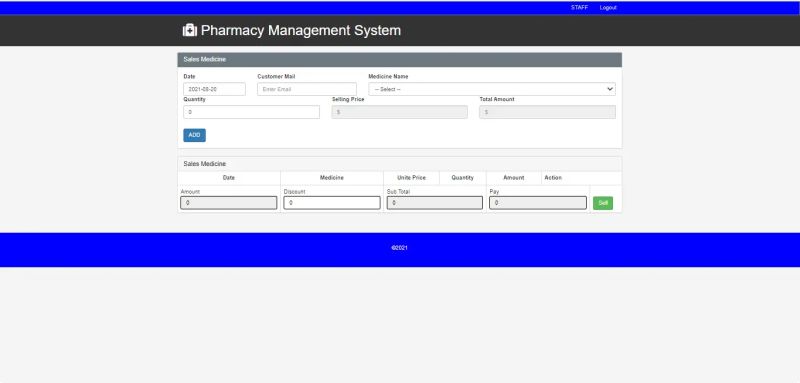Click the blue ADD button
Viewport: 800px width, 383px height.
(194, 135)
